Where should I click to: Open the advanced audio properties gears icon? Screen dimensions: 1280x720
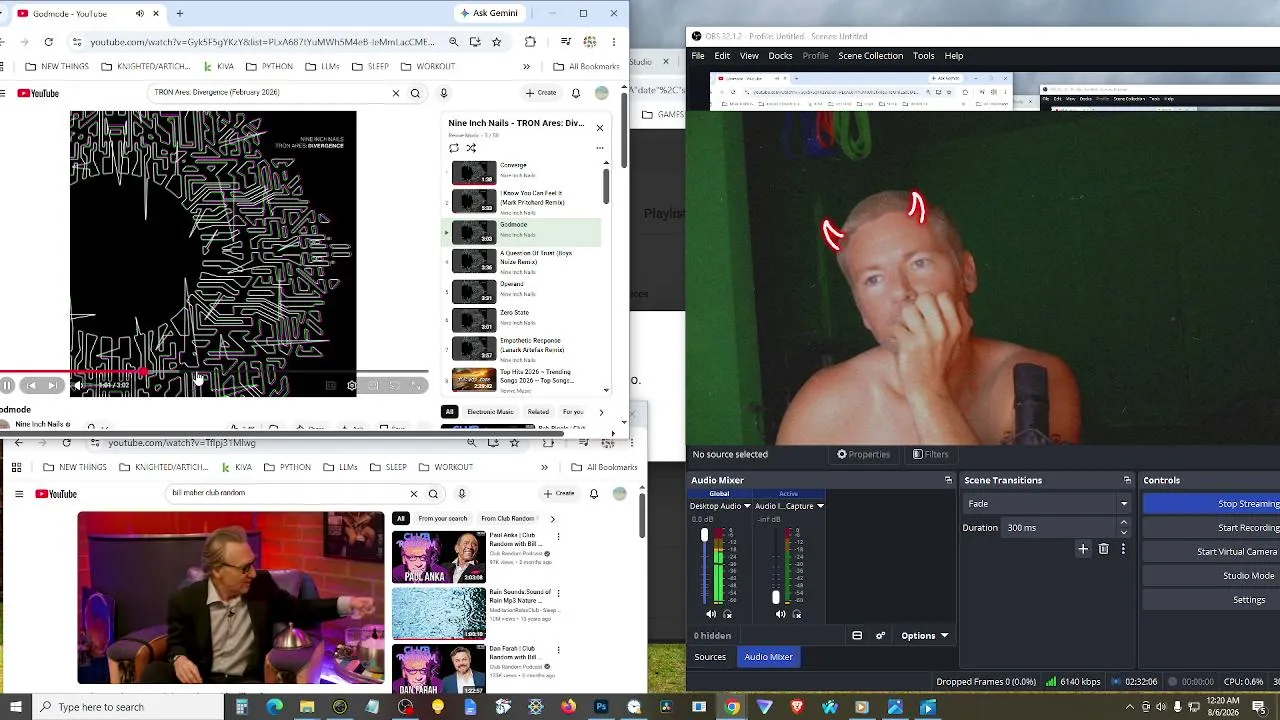pos(880,636)
